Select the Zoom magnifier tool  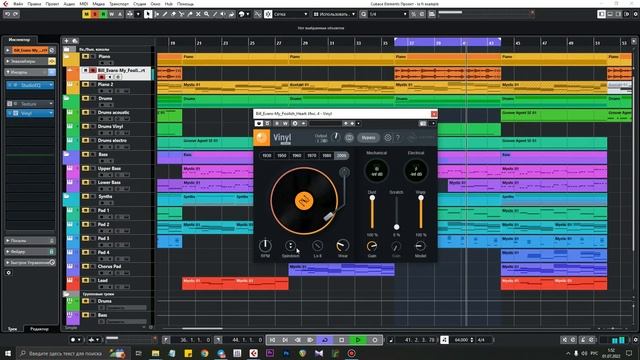click(207, 14)
